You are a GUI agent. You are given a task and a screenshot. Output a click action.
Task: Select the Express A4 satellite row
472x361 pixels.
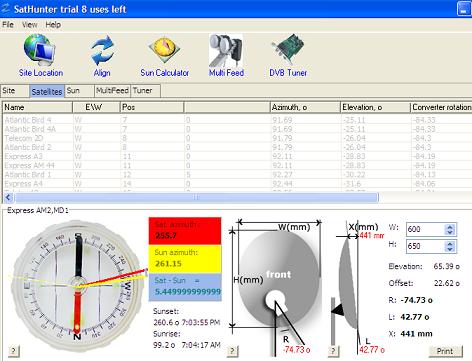click(x=237, y=184)
